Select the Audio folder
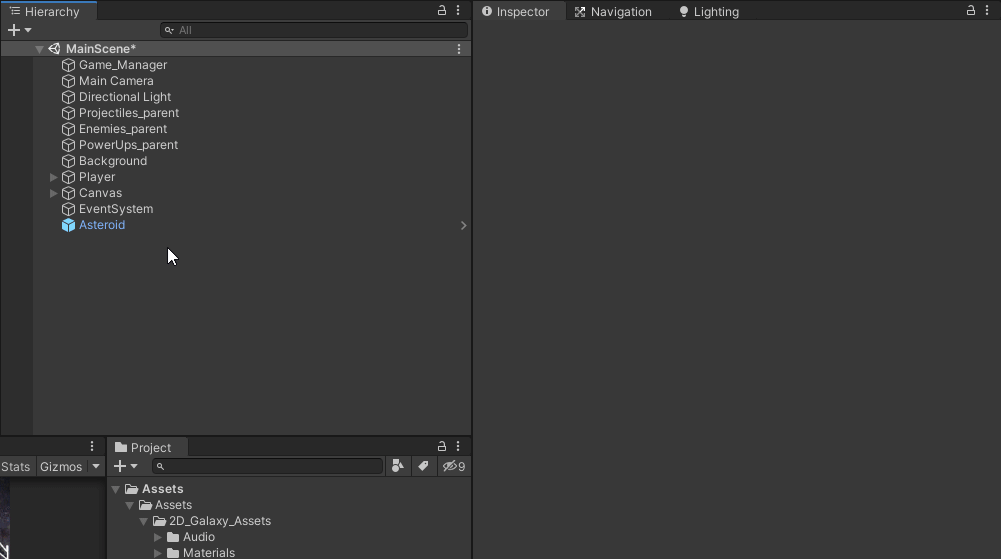The image size is (1001, 559). 191,537
